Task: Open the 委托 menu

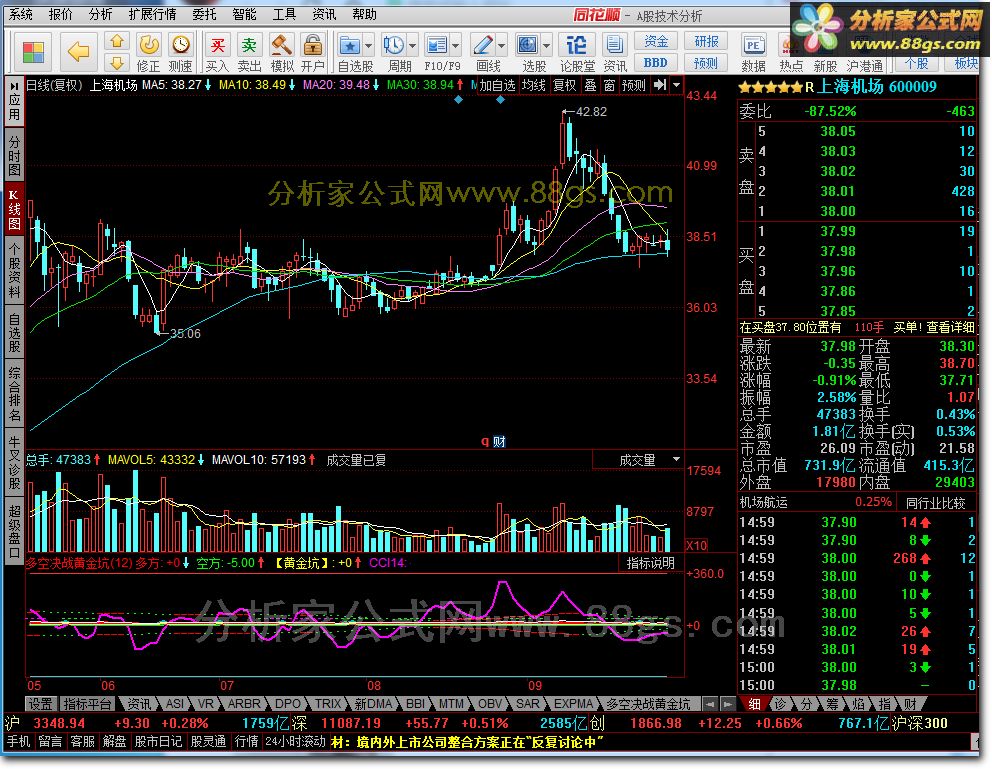Action: pos(204,14)
